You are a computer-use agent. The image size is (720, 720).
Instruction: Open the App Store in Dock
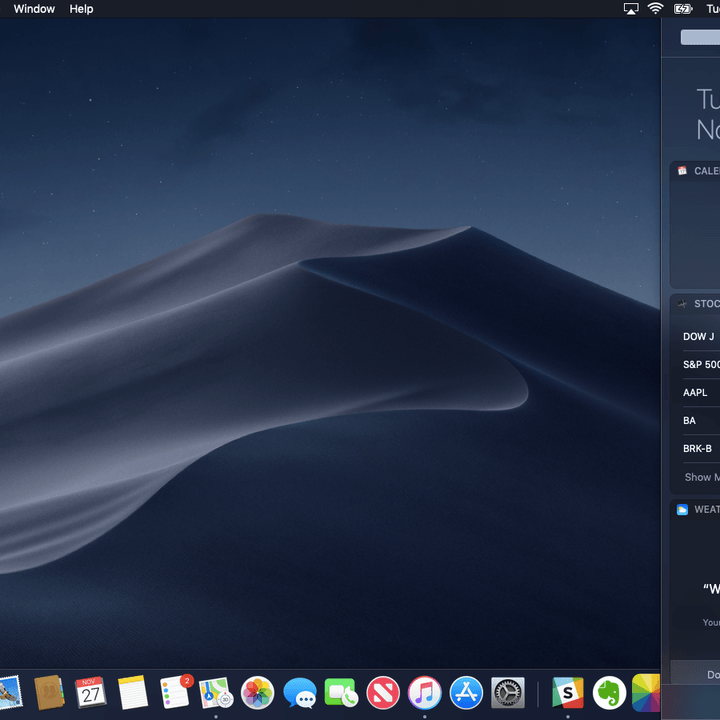466,692
